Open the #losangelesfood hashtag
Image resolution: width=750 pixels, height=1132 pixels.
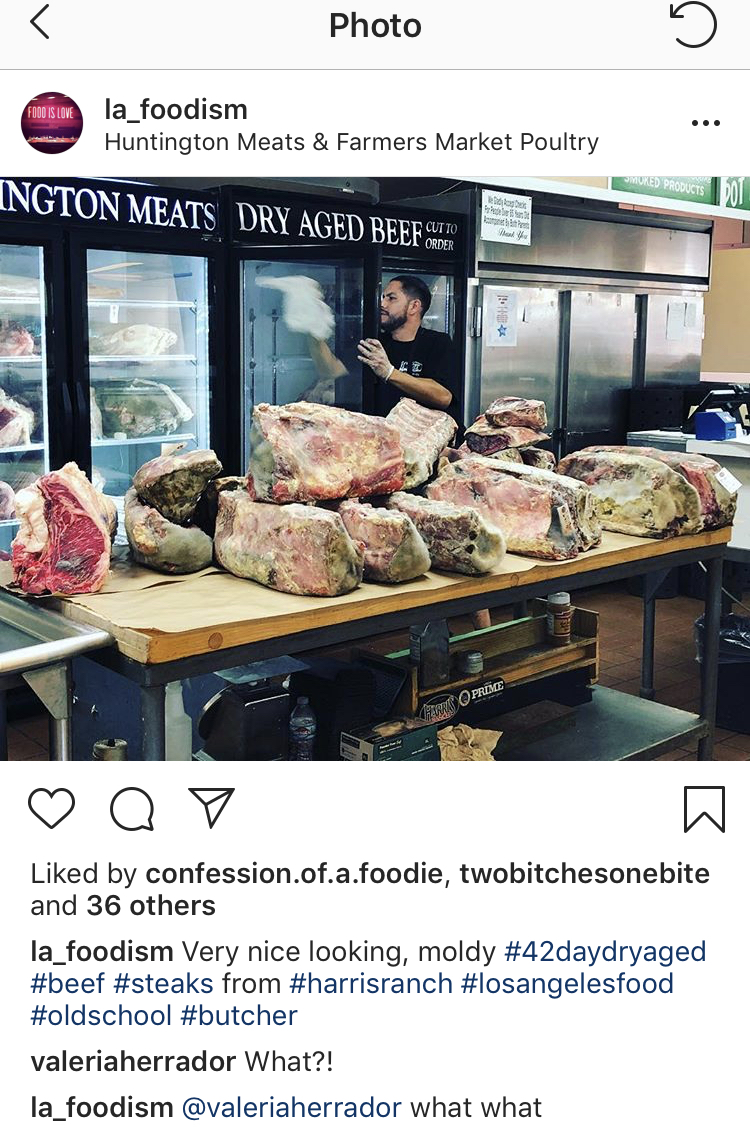(x=567, y=983)
